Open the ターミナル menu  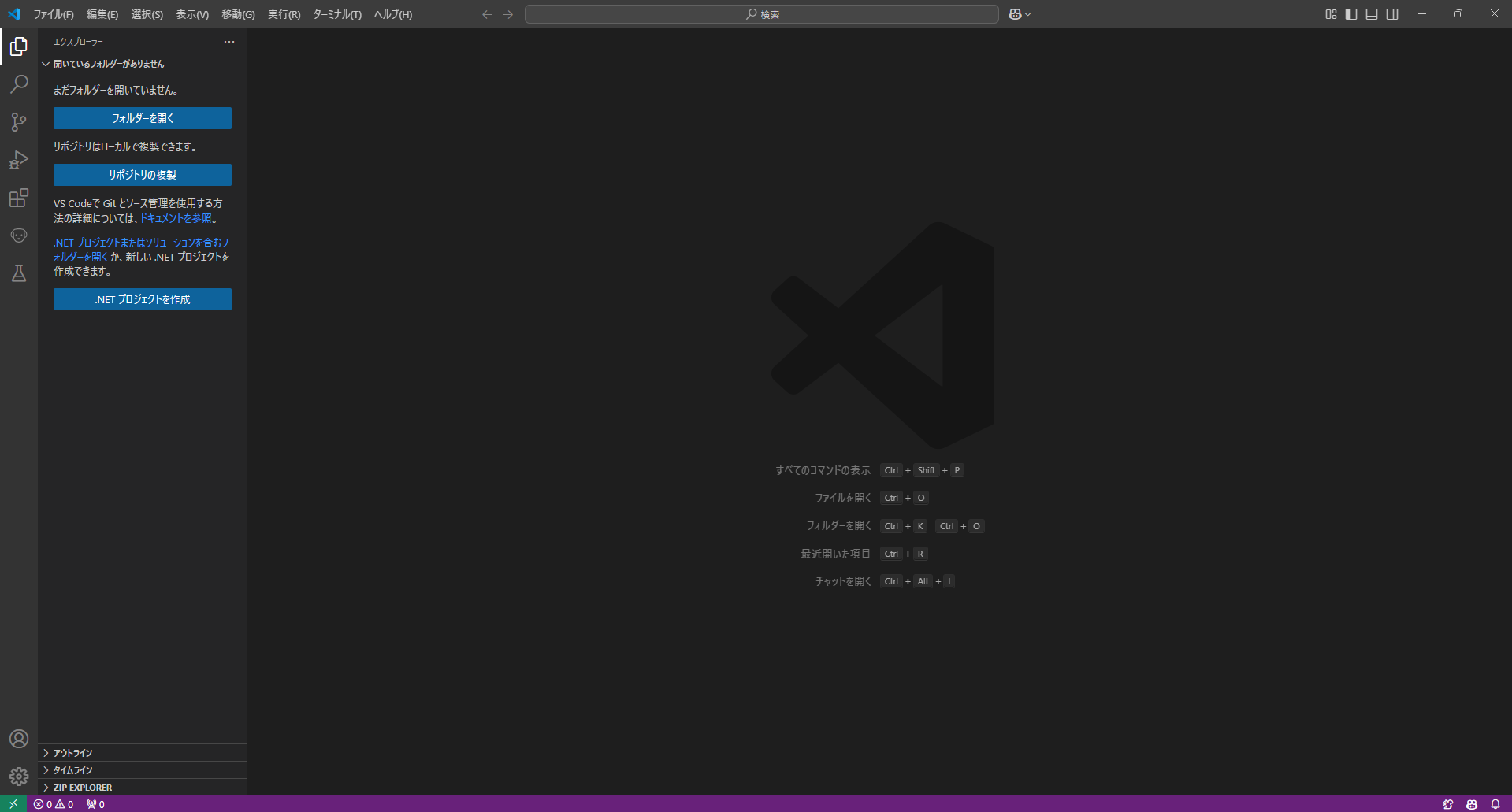tap(336, 14)
